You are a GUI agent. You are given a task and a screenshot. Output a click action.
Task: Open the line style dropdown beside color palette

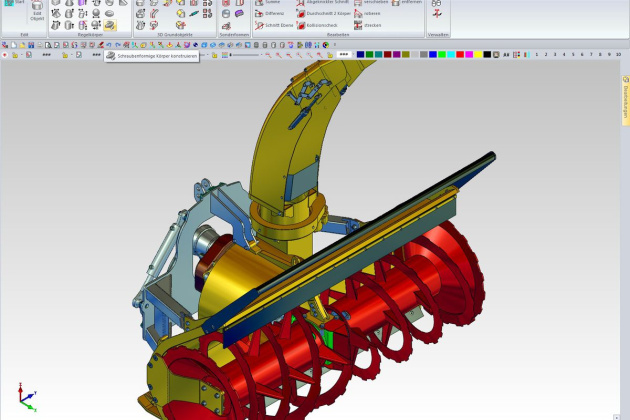click(x=344, y=54)
